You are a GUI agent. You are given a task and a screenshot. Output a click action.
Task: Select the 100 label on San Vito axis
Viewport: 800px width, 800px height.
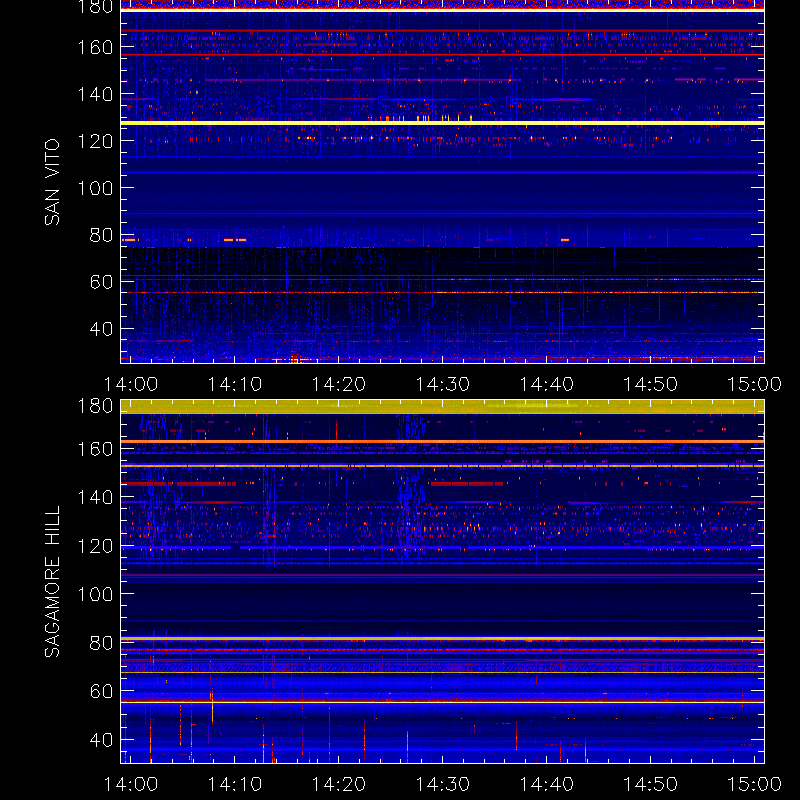pos(95,188)
